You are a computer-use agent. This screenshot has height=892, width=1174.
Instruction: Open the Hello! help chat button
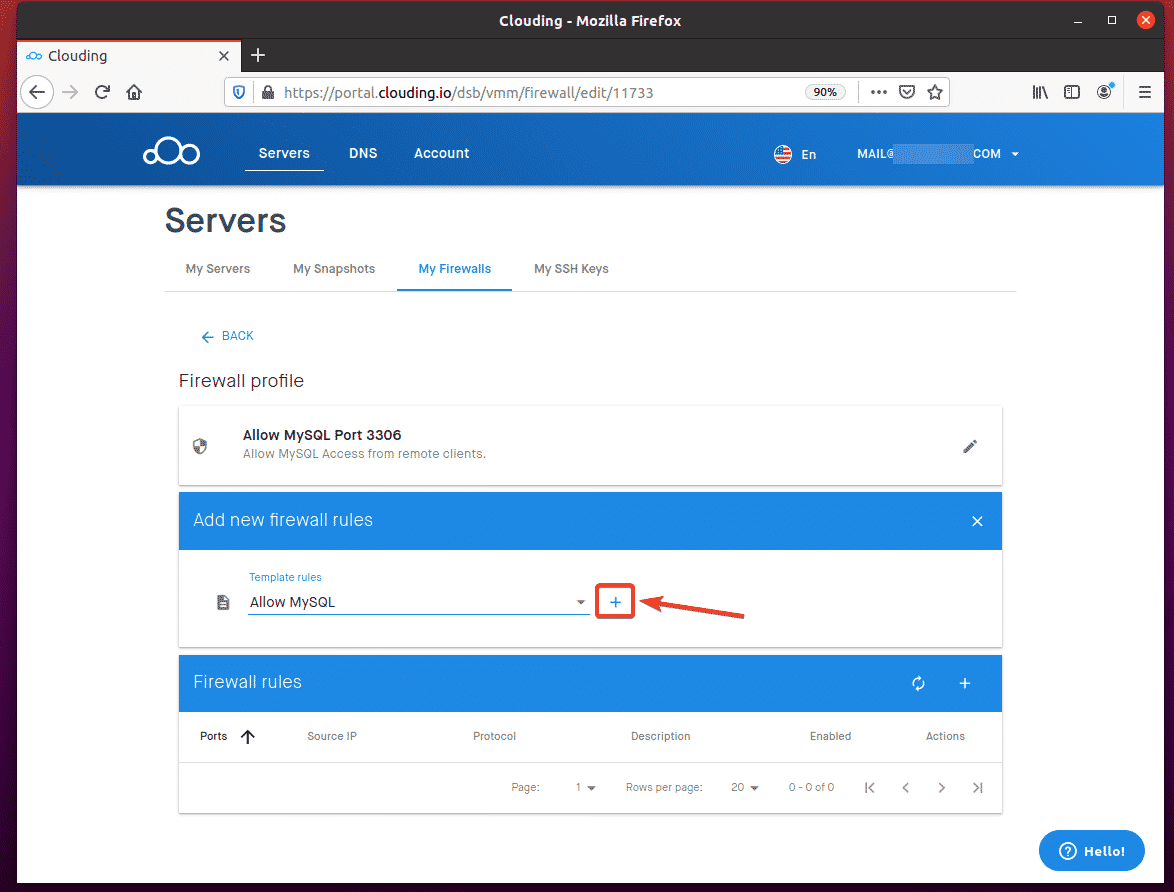1091,851
